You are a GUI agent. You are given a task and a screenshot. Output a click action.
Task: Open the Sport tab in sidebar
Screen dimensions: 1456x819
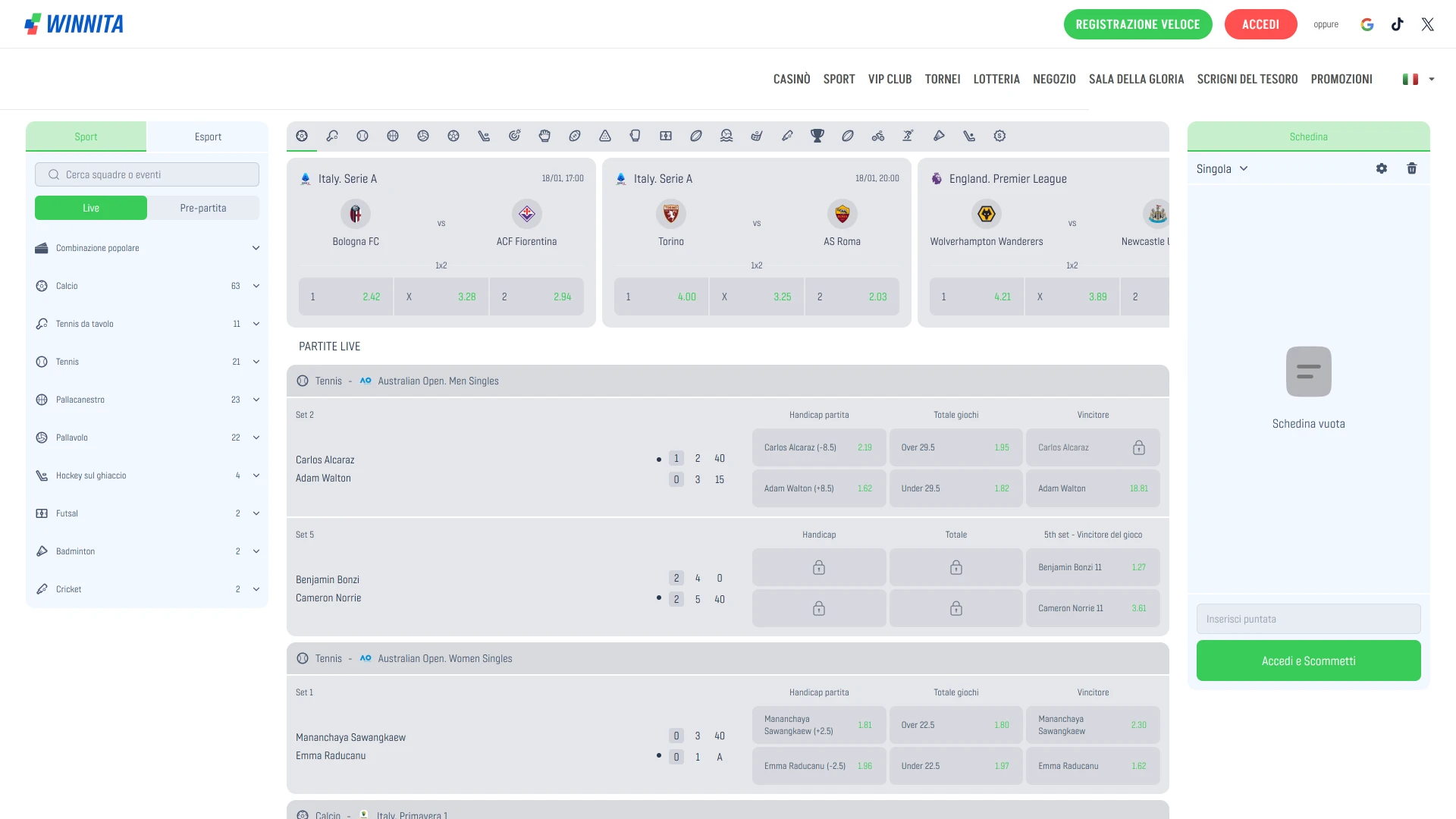coord(86,136)
